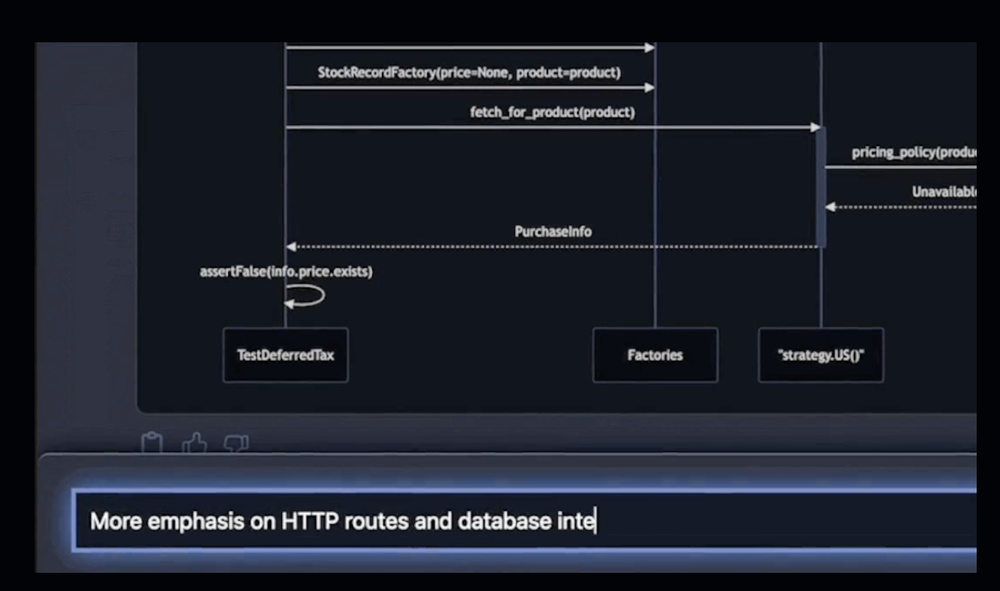Screen dimensions: 1000x591
Task: Select the TestDeferredTax participant box
Action: point(286,355)
